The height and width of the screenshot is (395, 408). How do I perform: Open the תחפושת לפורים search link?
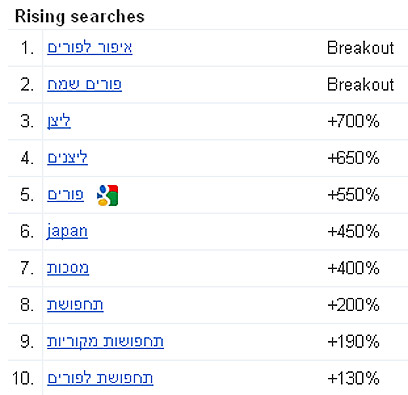100,378
